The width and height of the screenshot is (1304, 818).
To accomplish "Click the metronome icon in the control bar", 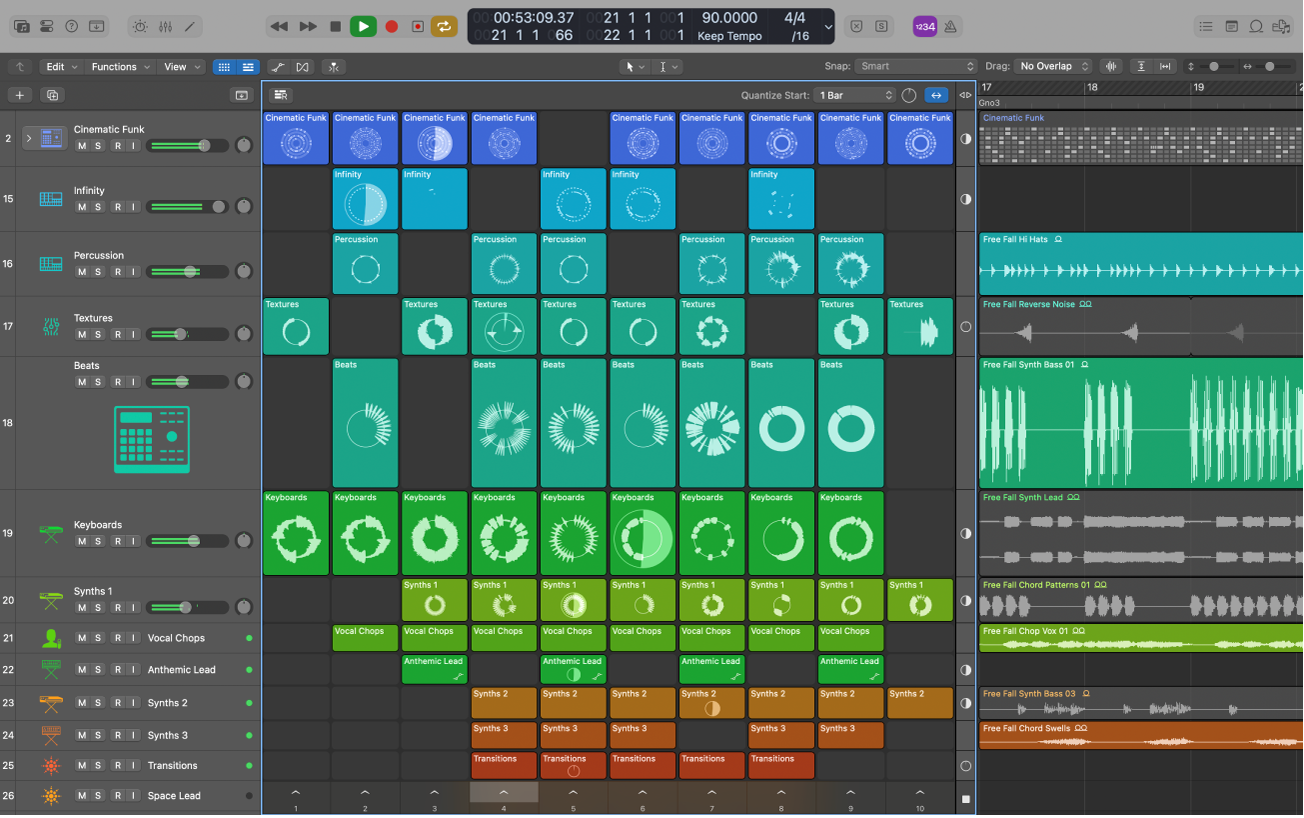I will [x=950, y=27].
